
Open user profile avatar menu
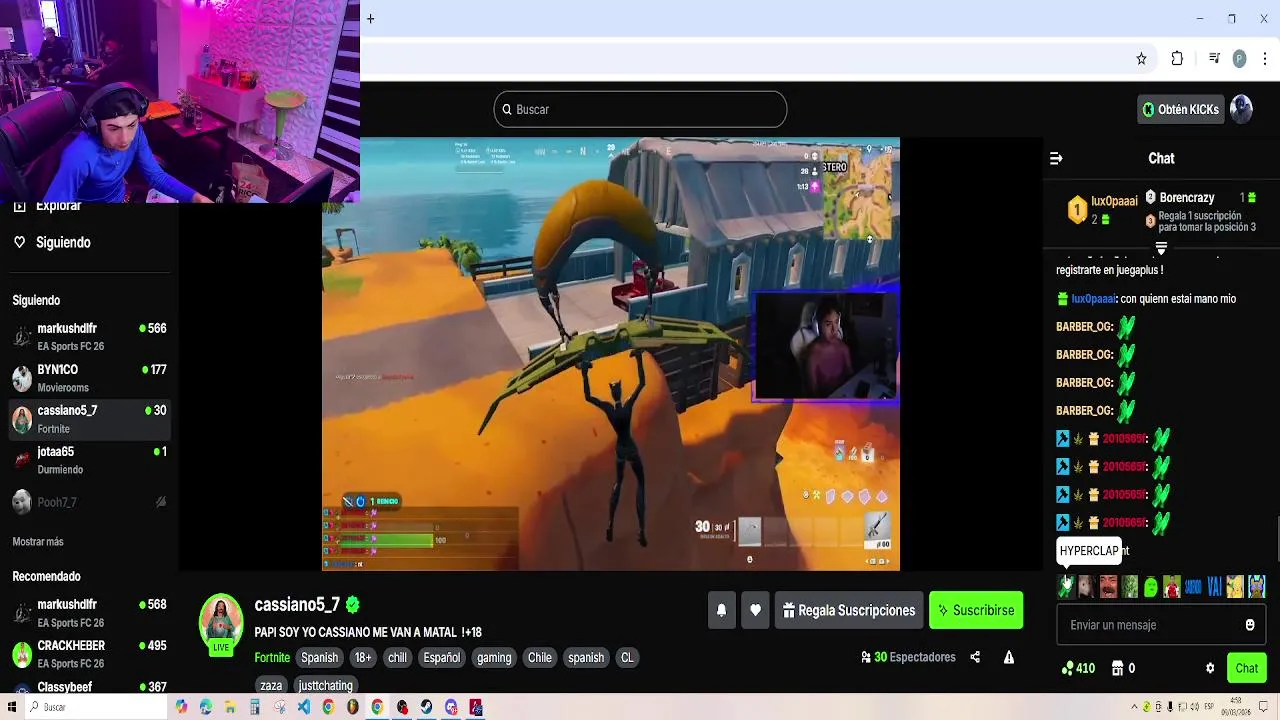(x=1241, y=109)
